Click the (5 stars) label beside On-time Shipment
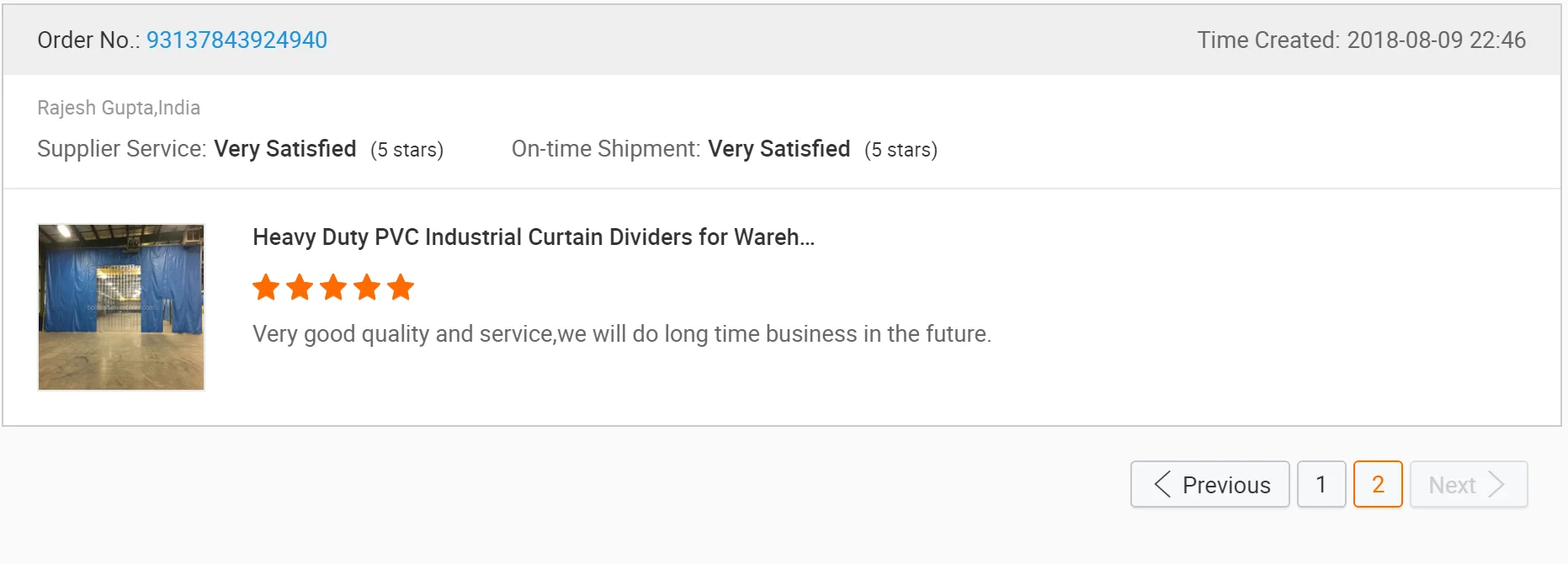Screen dimensions: 1568x564 coord(901,150)
